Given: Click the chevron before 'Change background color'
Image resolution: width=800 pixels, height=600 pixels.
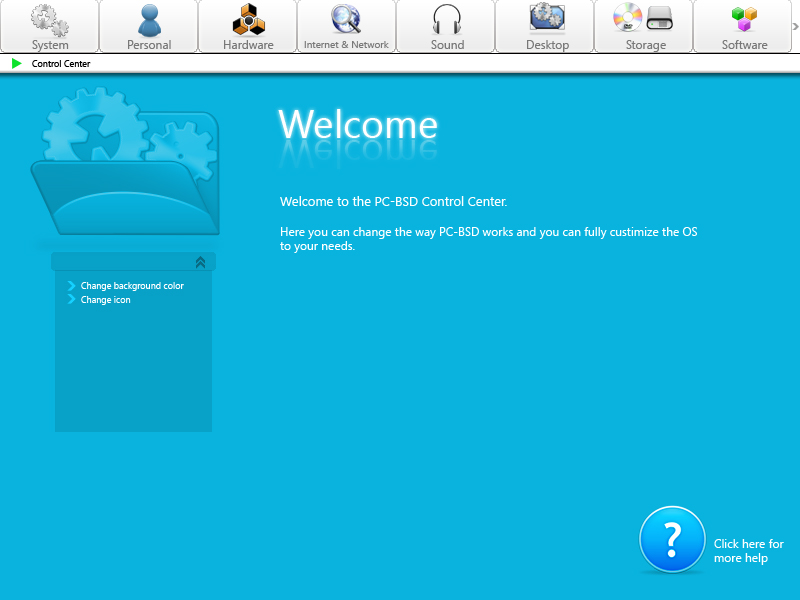Looking at the screenshot, I should pos(72,286).
